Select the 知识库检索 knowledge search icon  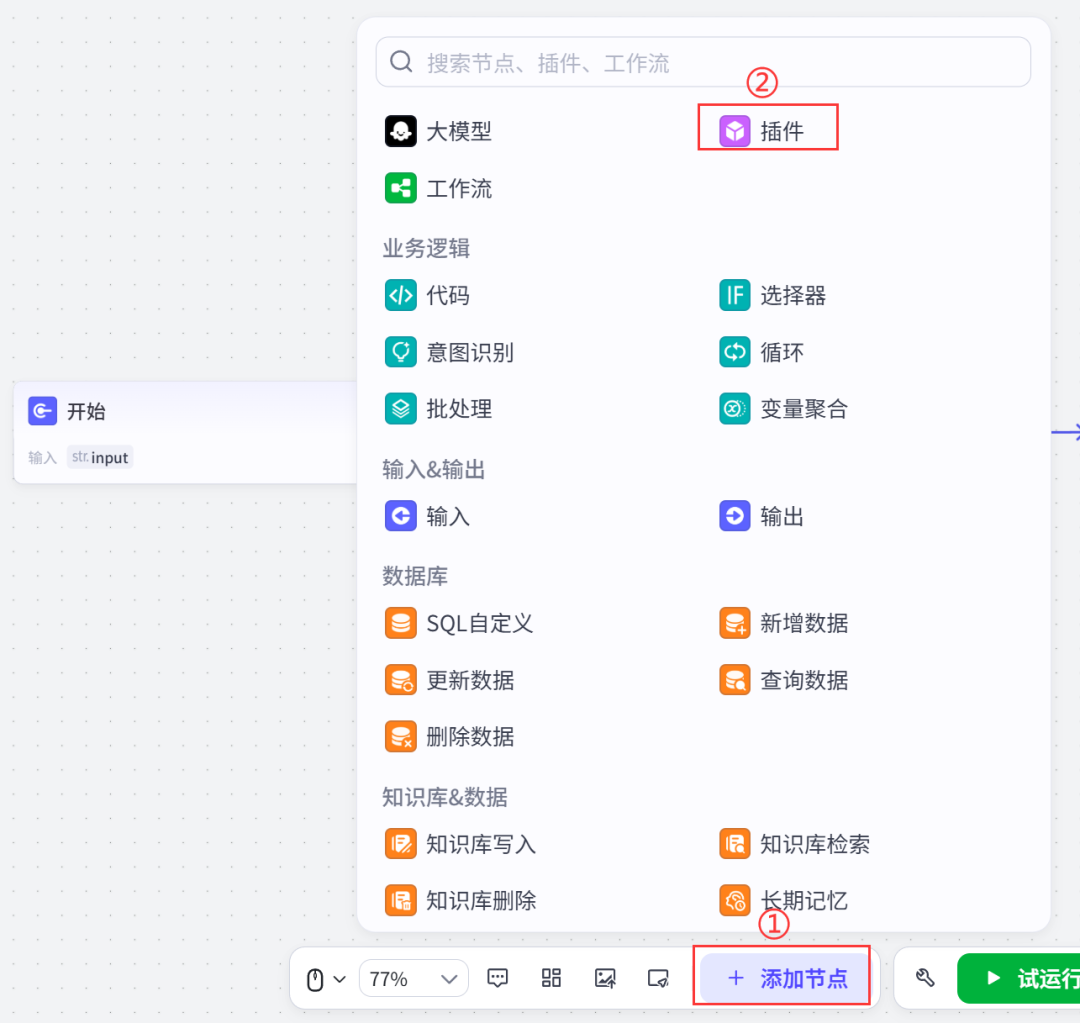[x=734, y=844]
